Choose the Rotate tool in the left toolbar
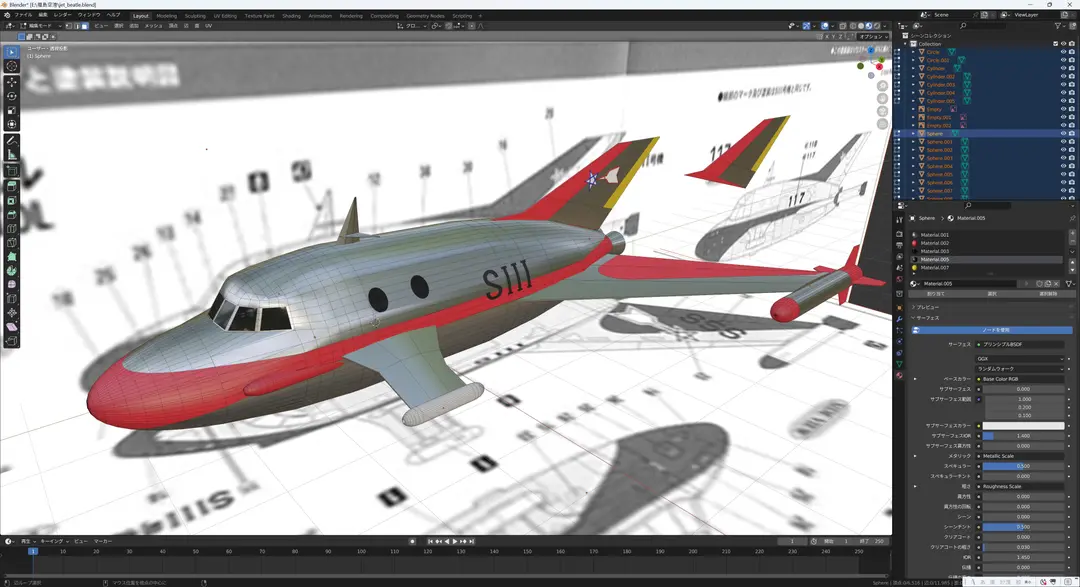 tap(12, 96)
